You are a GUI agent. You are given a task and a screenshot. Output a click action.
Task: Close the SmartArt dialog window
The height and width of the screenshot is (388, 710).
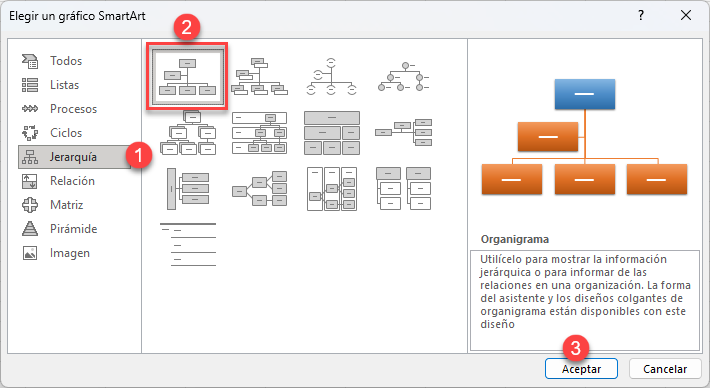point(686,15)
